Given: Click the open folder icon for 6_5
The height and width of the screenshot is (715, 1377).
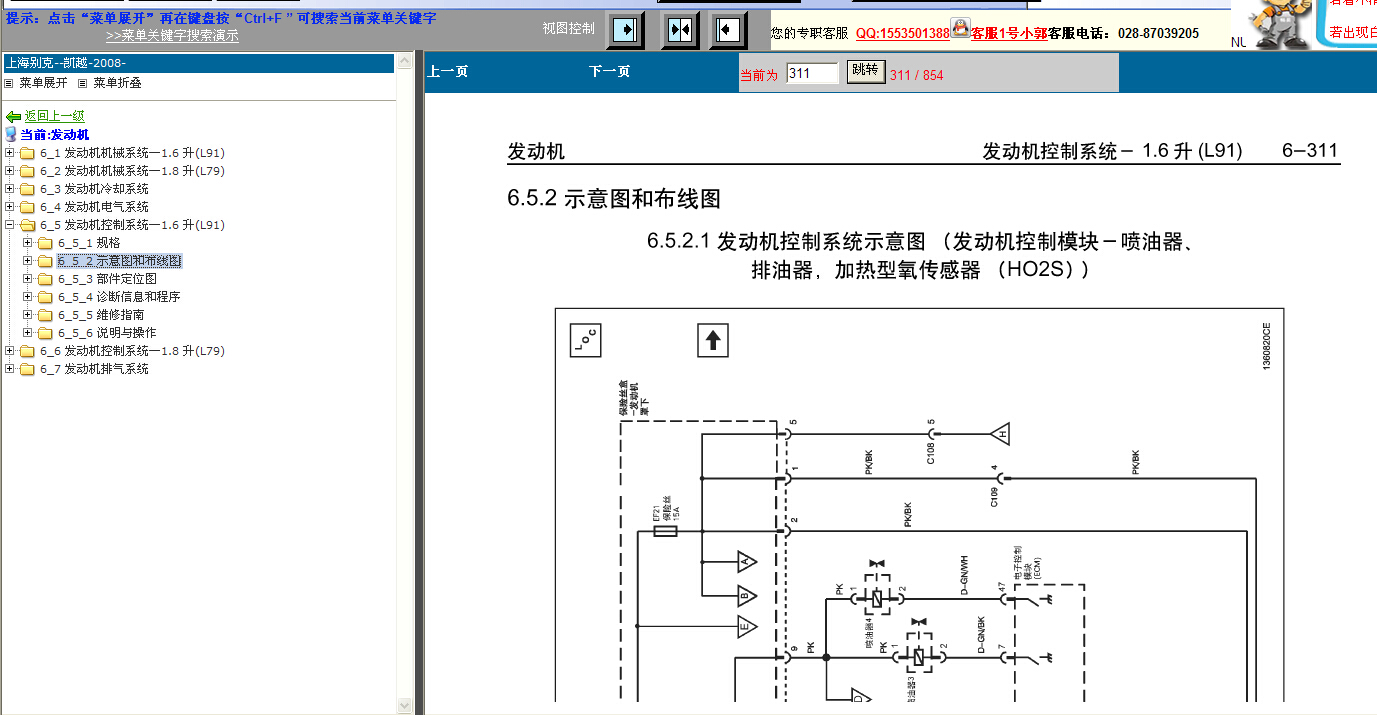Looking at the screenshot, I should (28, 225).
